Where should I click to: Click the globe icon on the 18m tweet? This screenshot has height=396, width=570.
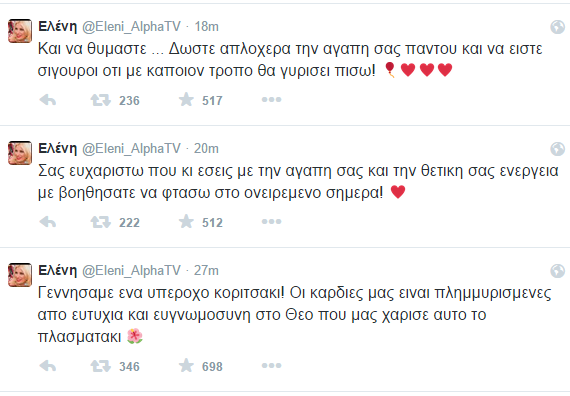[x=558, y=27]
